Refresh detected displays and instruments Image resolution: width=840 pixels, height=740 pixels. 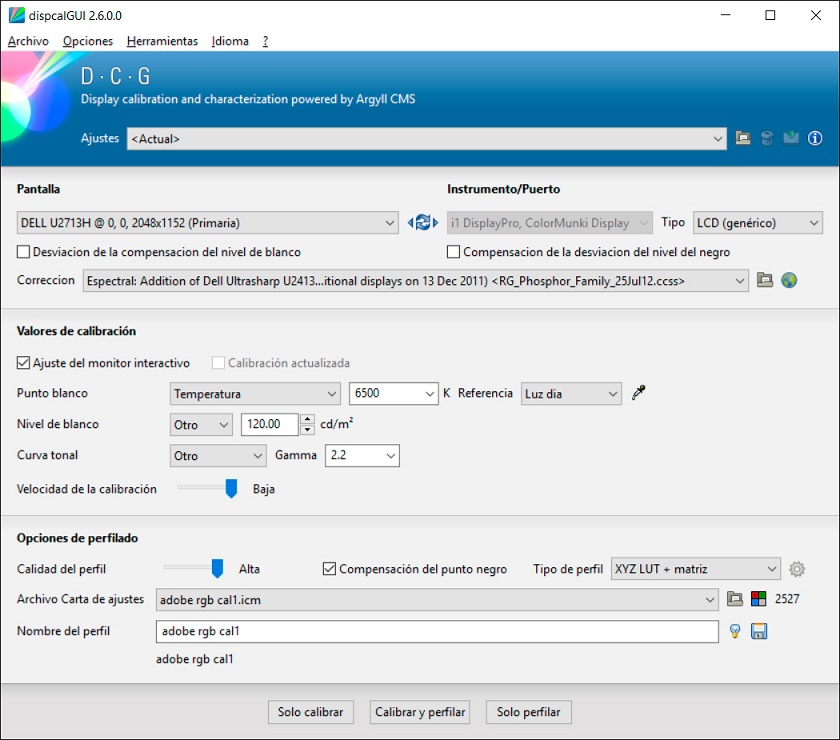(423, 223)
